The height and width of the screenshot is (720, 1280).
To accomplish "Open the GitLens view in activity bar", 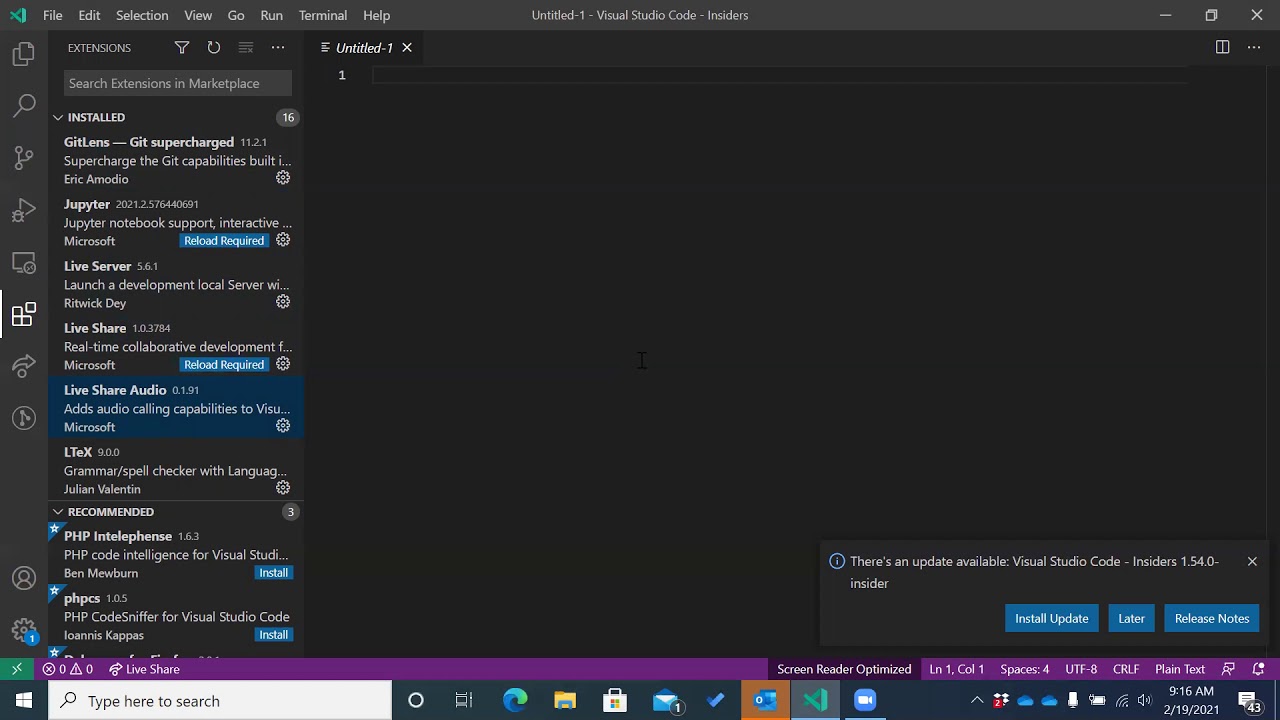I will (24, 418).
